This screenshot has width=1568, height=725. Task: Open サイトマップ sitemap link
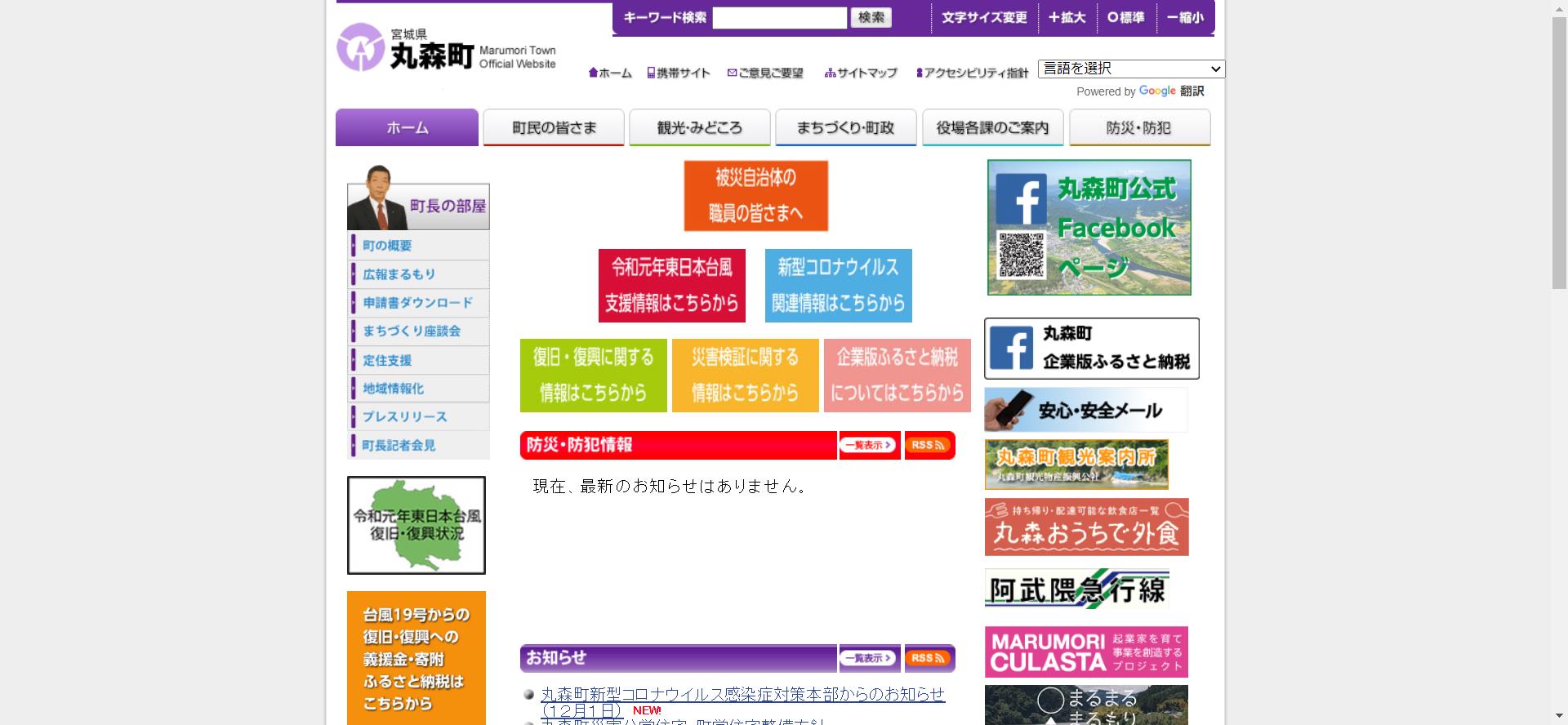861,73
